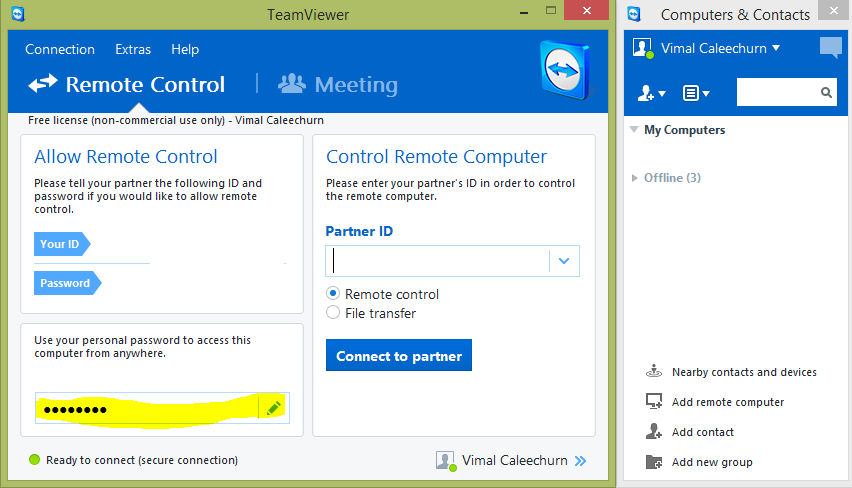Open the list view options icon
The width and height of the screenshot is (852, 488).
pos(696,93)
